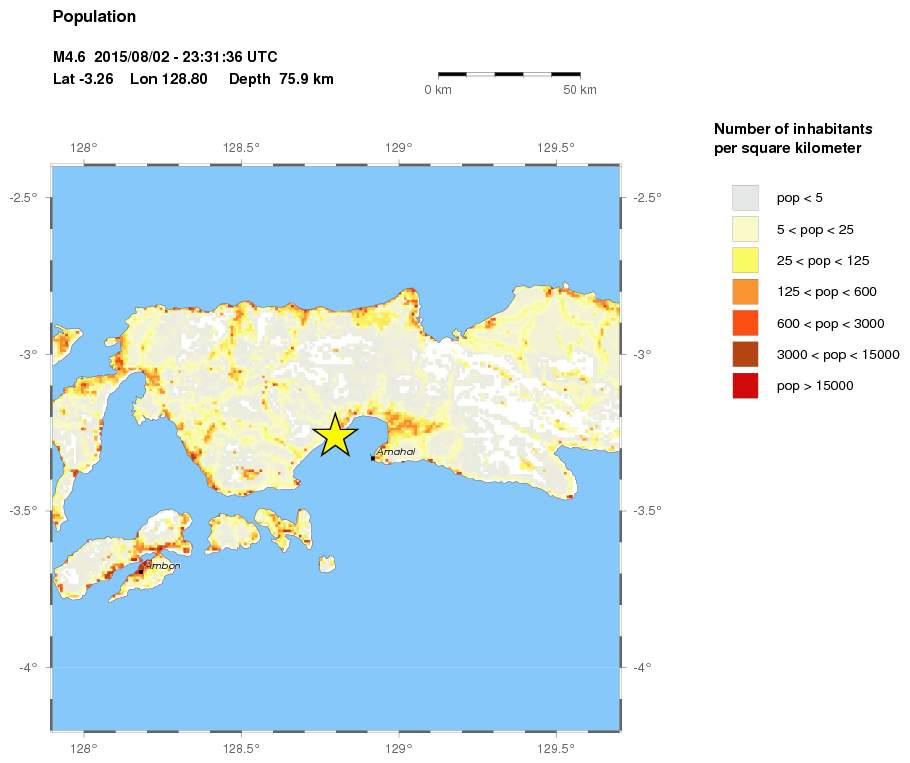
Task: Click the '5 < pop < 25' pale yellow swatch
Action: pos(745,229)
